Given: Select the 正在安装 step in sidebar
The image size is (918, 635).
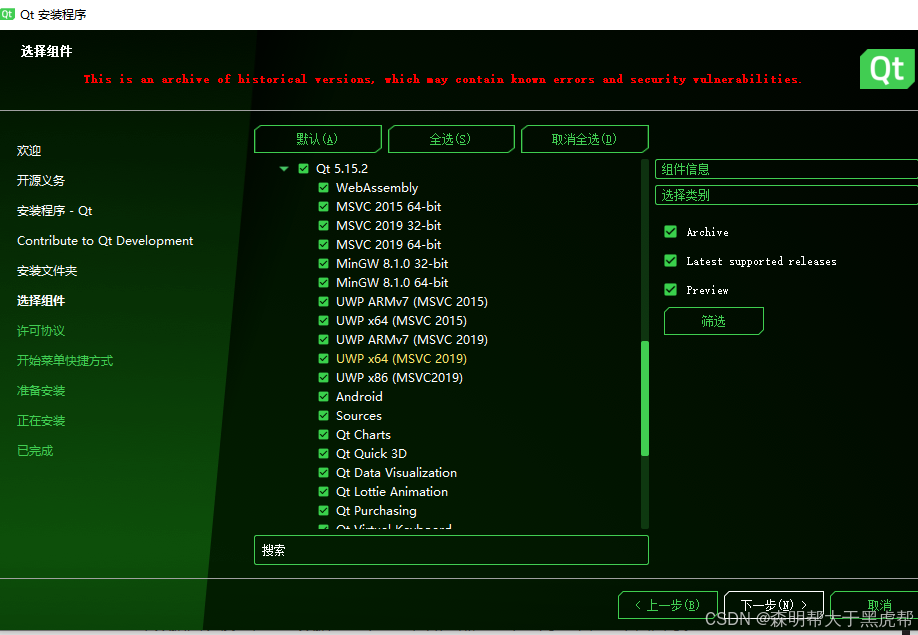Looking at the screenshot, I should [41, 420].
